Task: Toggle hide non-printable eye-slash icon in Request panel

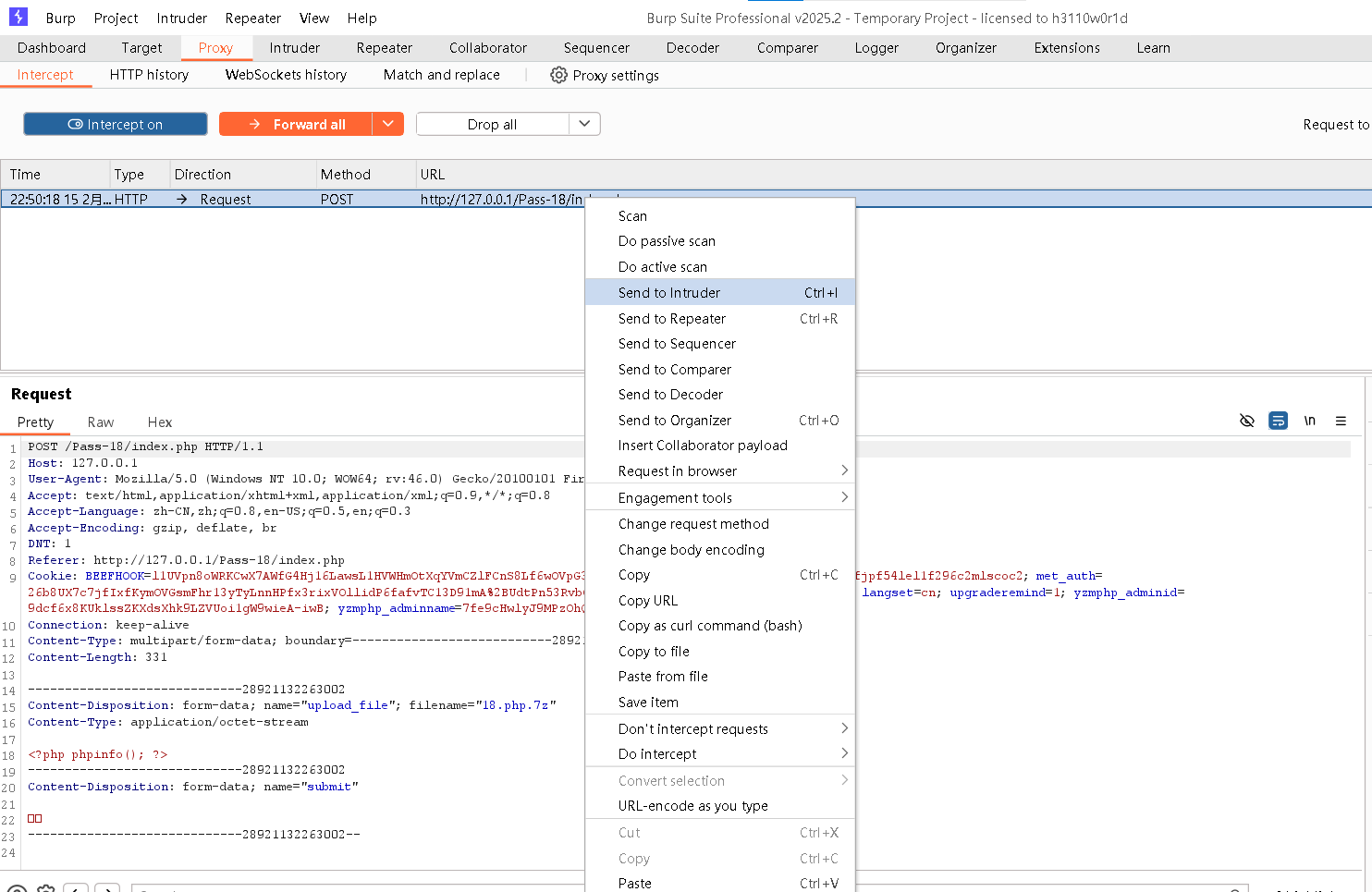Action: [x=1246, y=421]
